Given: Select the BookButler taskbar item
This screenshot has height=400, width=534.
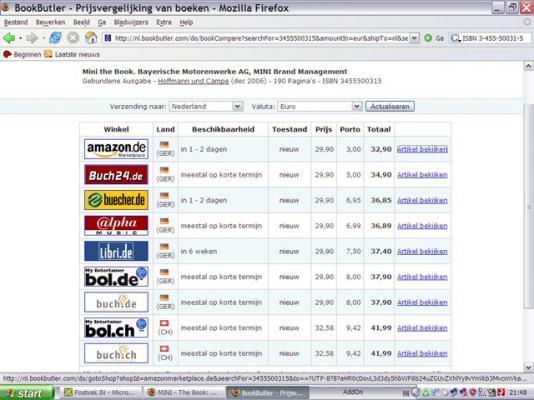Looking at the screenshot, I should tap(268, 393).
